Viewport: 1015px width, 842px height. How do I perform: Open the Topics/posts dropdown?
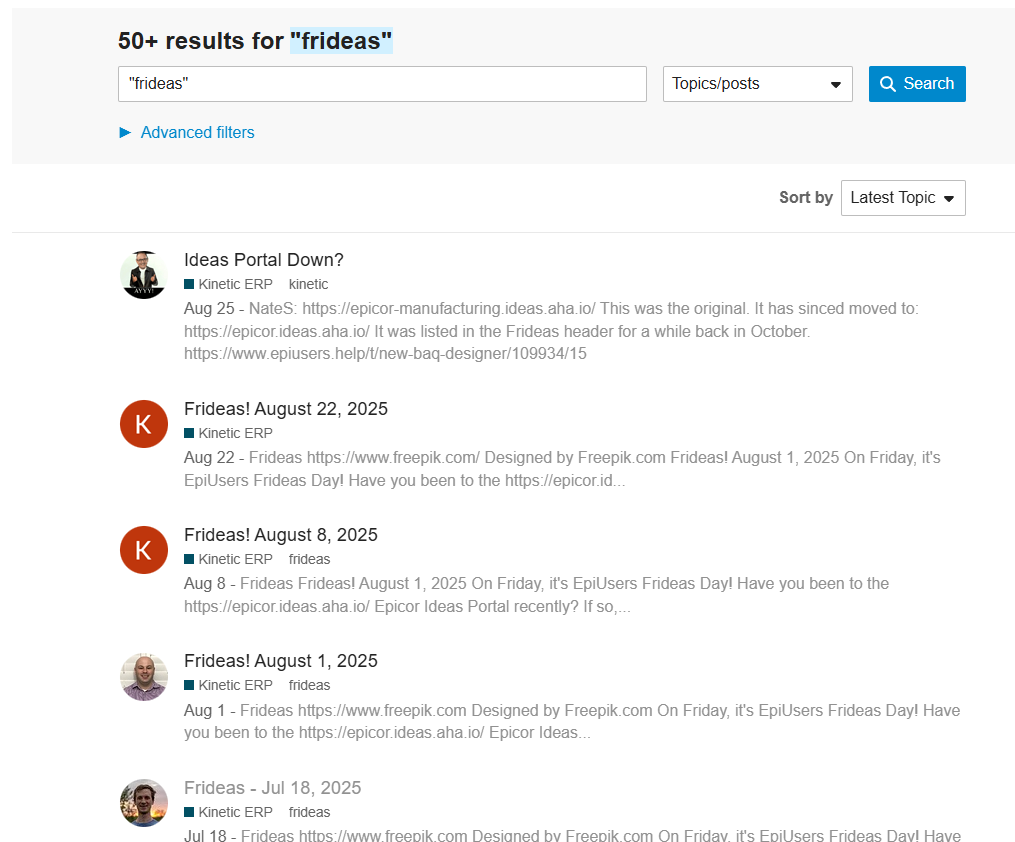click(x=757, y=84)
